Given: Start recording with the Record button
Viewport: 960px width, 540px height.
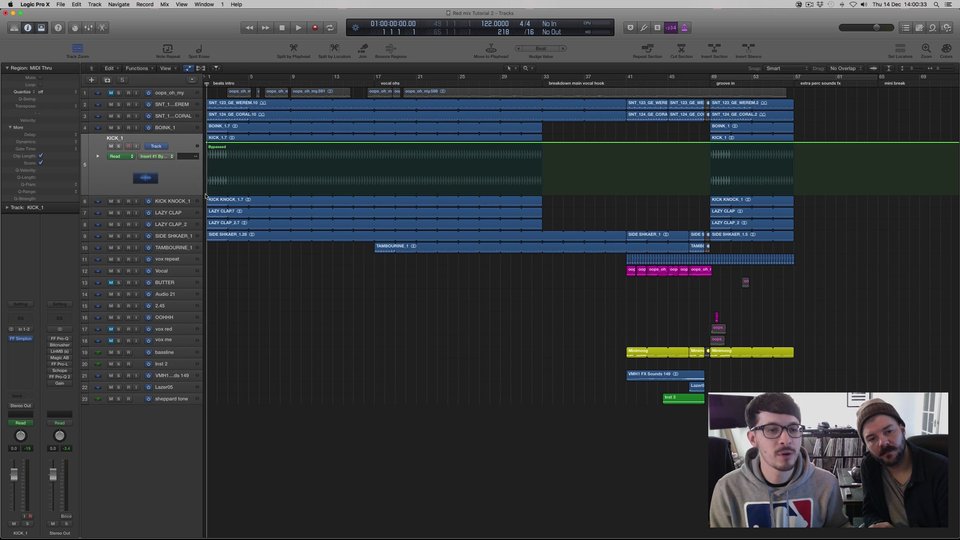Looking at the screenshot, I should (315, 28).
